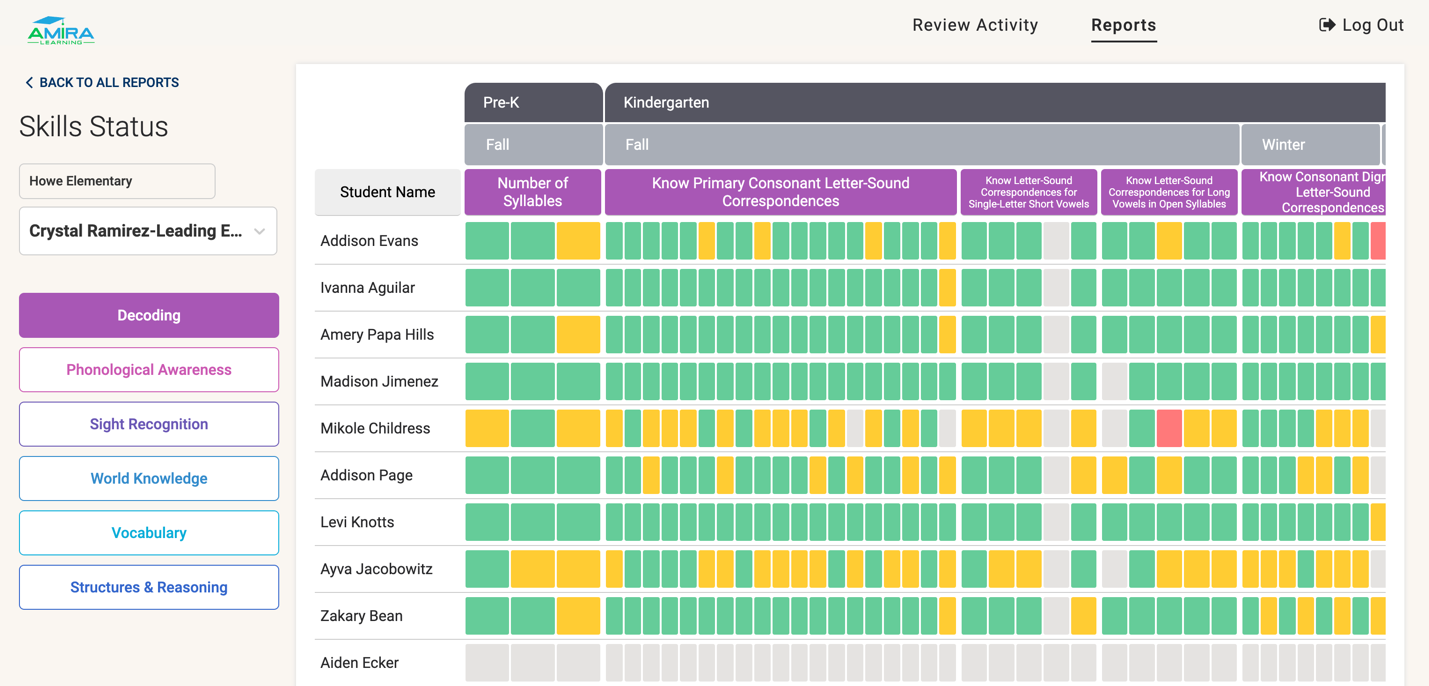Switch to the Reports tab
The width and height of the screenshot is (1429, 686).
coord(1123,25)
